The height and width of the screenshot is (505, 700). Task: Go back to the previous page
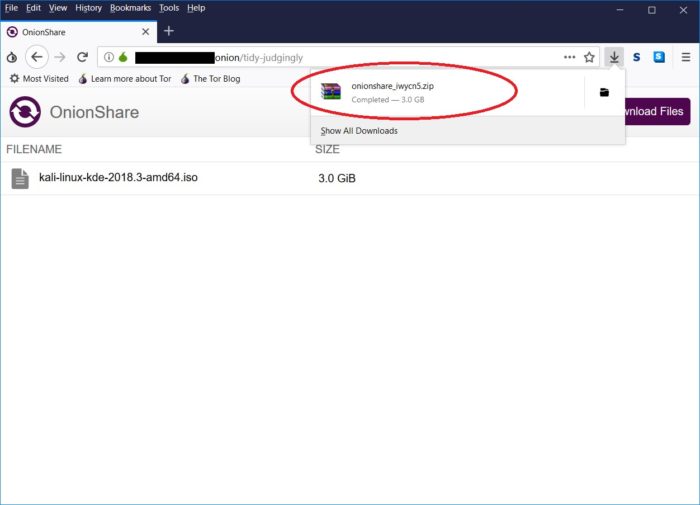[37, 57]
